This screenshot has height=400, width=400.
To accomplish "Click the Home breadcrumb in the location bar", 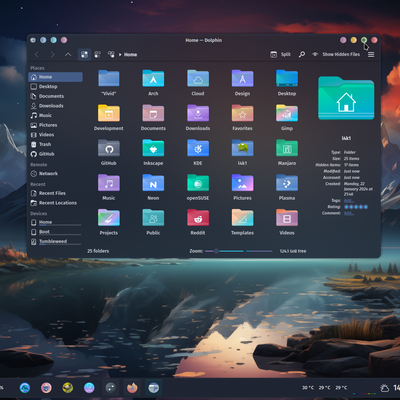I will coord(130,55).
